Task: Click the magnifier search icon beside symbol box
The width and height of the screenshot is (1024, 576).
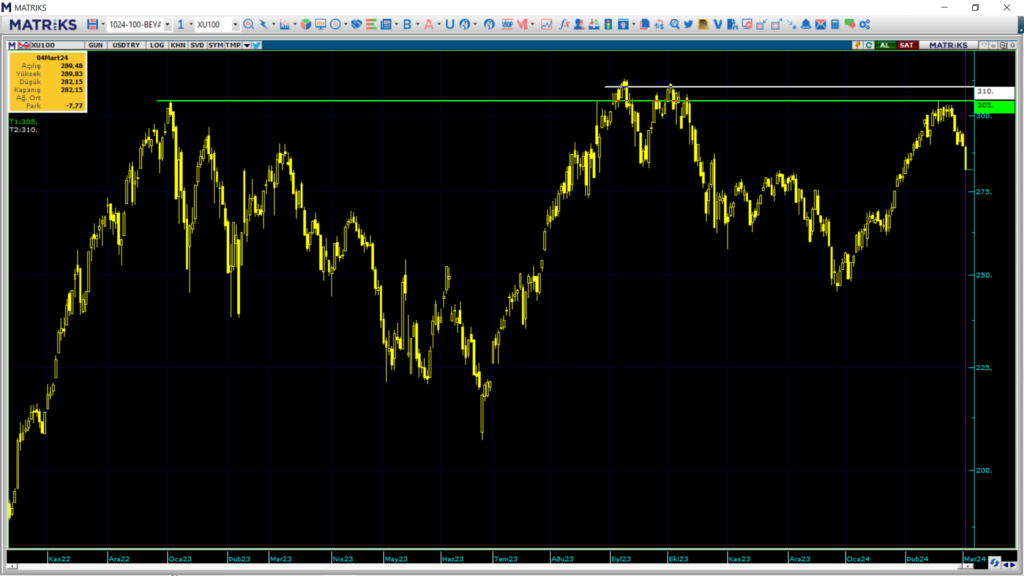Action: click(x=249, y=24)
